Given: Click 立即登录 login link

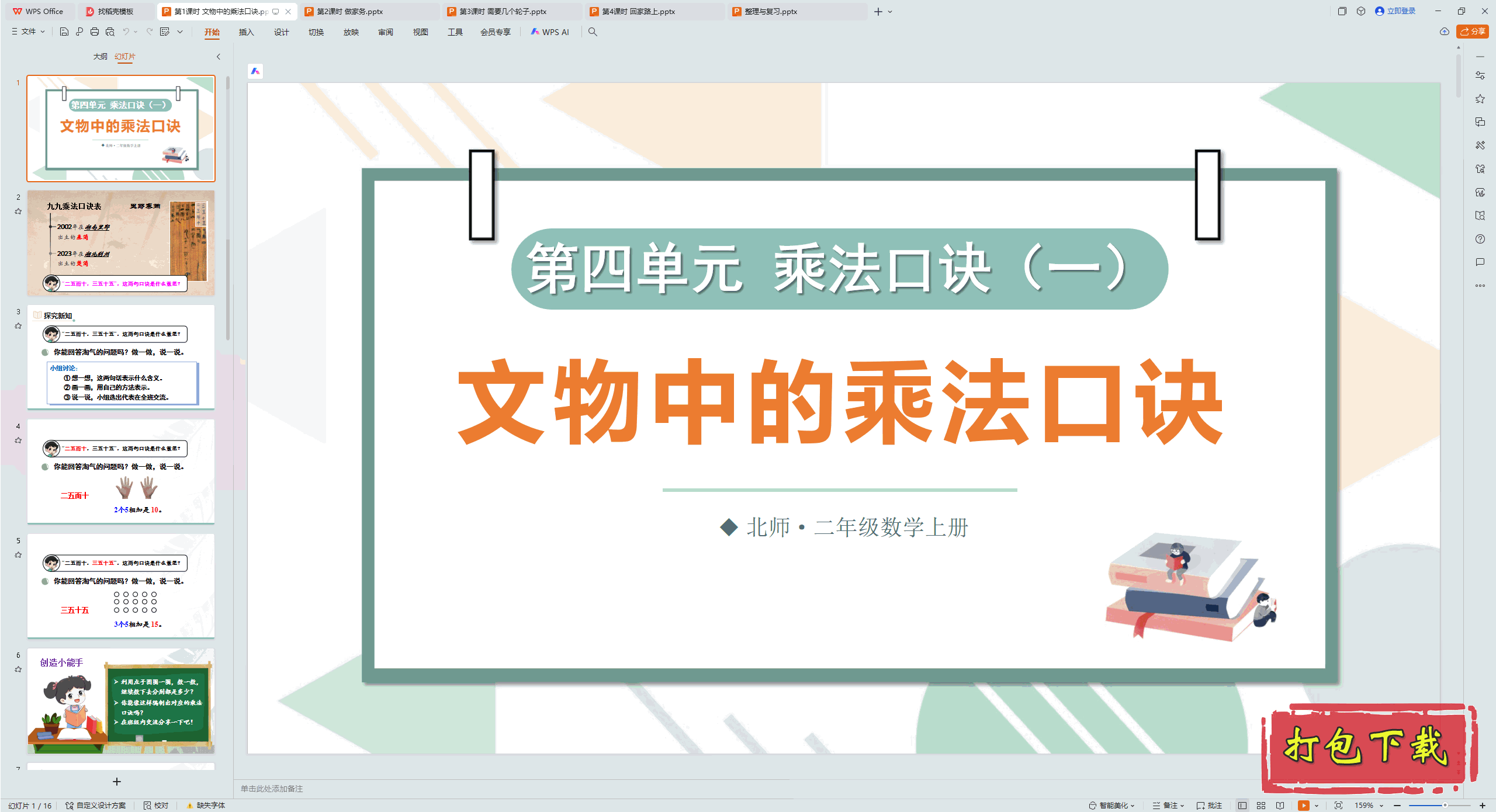Looking at the screenshot, I should pyautogui.click(x=1400, y=11).
